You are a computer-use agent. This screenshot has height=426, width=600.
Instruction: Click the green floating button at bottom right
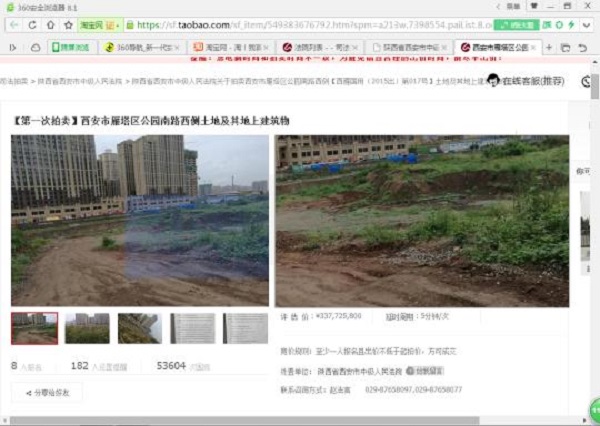click(594, 410)
